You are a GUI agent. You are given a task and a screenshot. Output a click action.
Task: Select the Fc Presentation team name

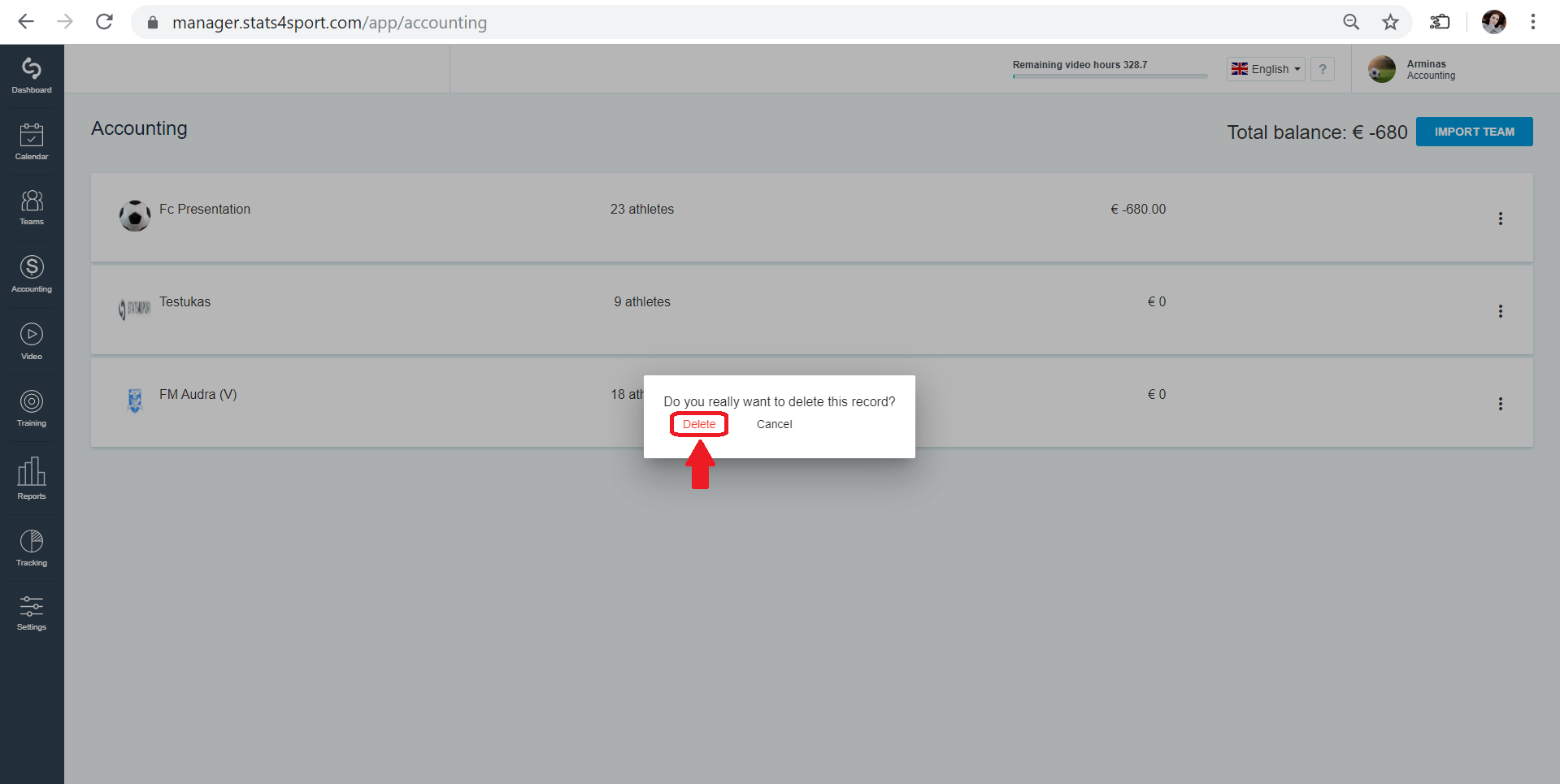205,209
